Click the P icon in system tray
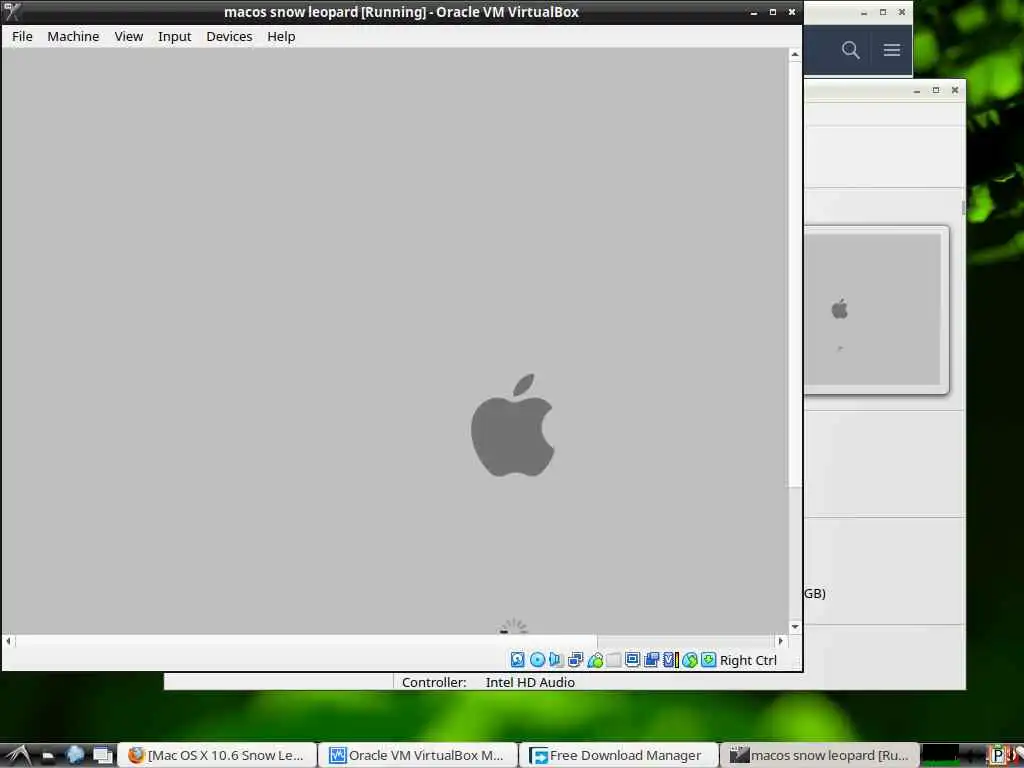The width and height of the screenshot is (1024, 768). coord(997,756)
